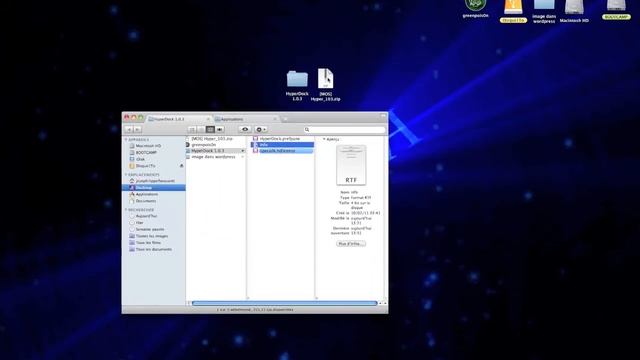Open HyperDock 1.0.3 folder on desktop

click(x=297, y=85)
